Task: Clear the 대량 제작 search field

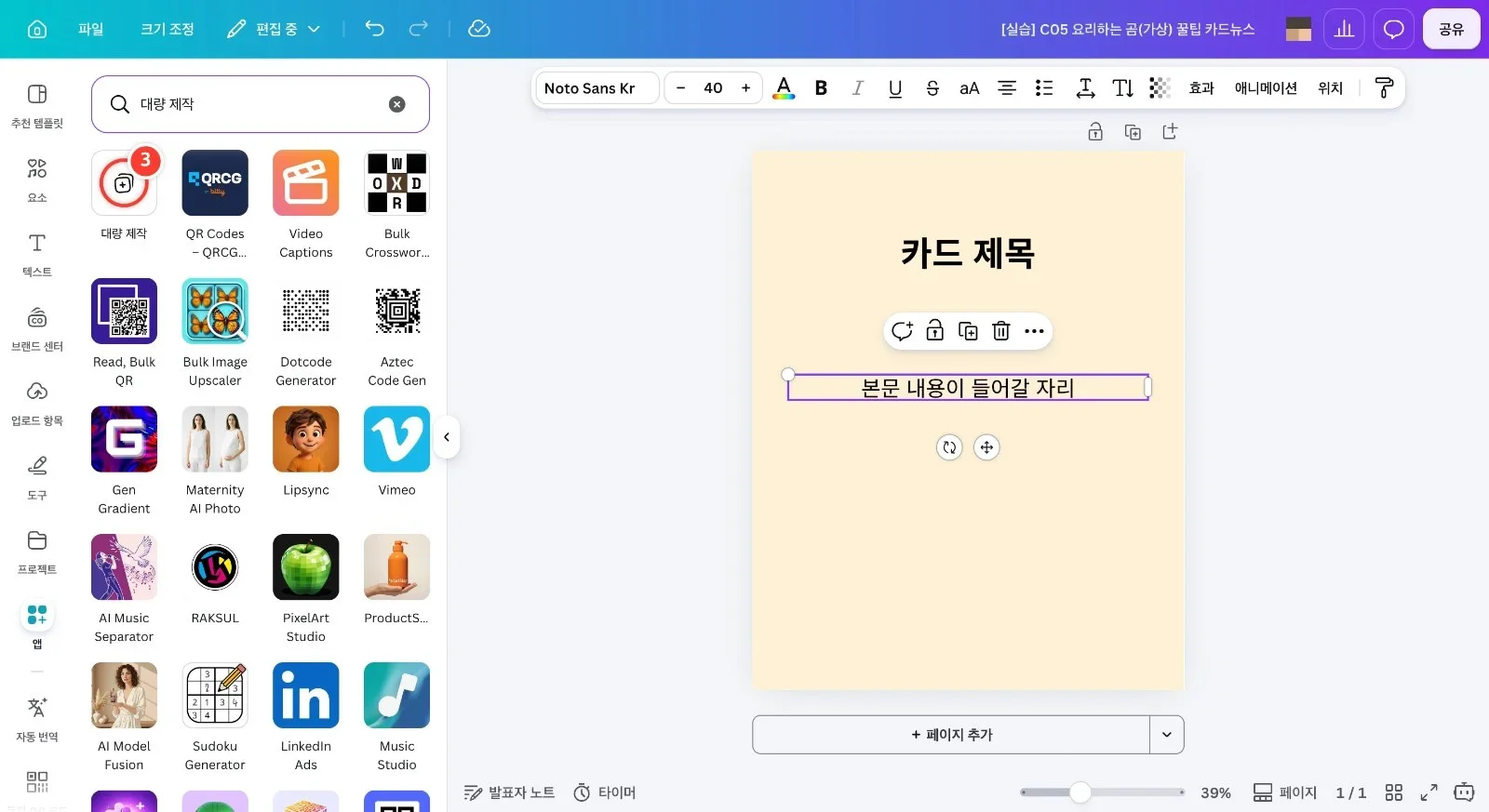Action: click(397, 104)
